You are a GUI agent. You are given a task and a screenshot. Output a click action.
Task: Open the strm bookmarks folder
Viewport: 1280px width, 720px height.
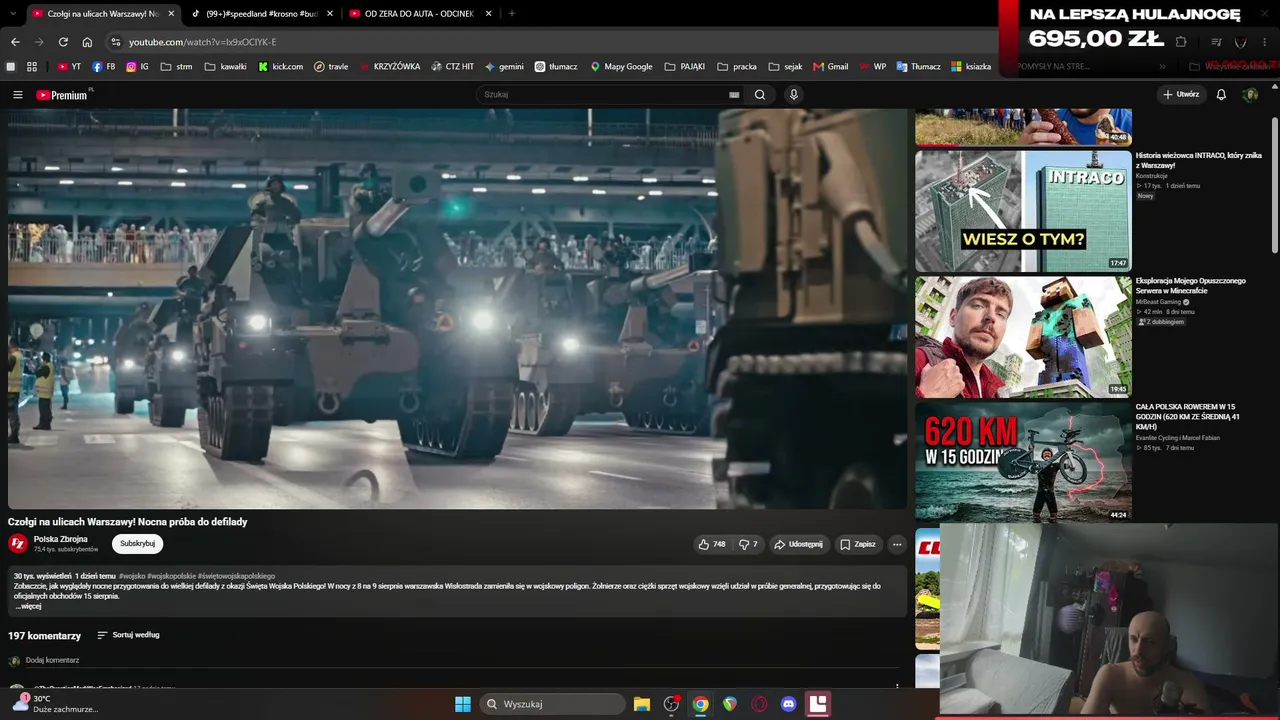(175, 67)
